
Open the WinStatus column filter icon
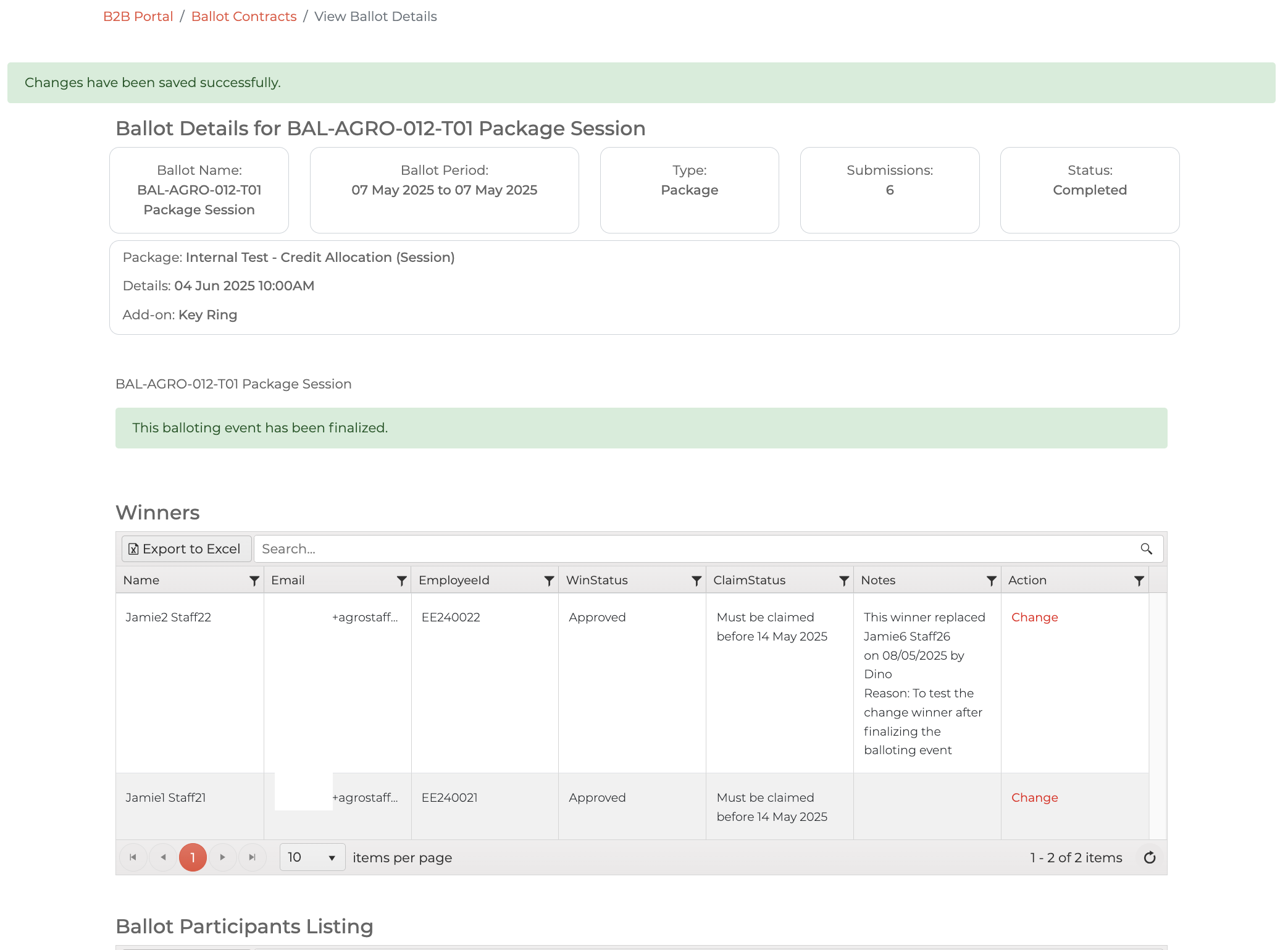[696, 581]
